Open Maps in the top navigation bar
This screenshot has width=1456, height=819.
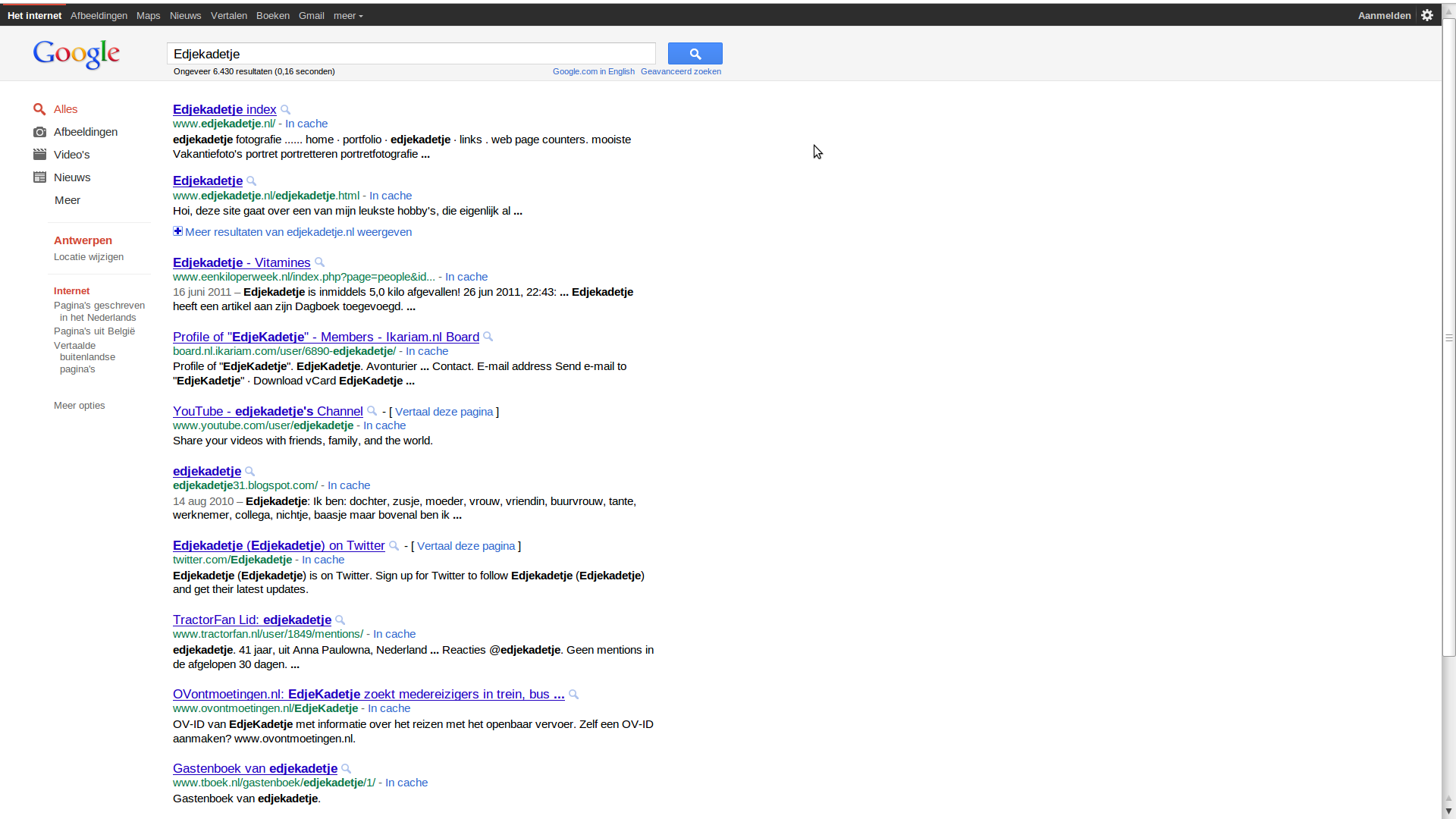(x=148, y=16)
